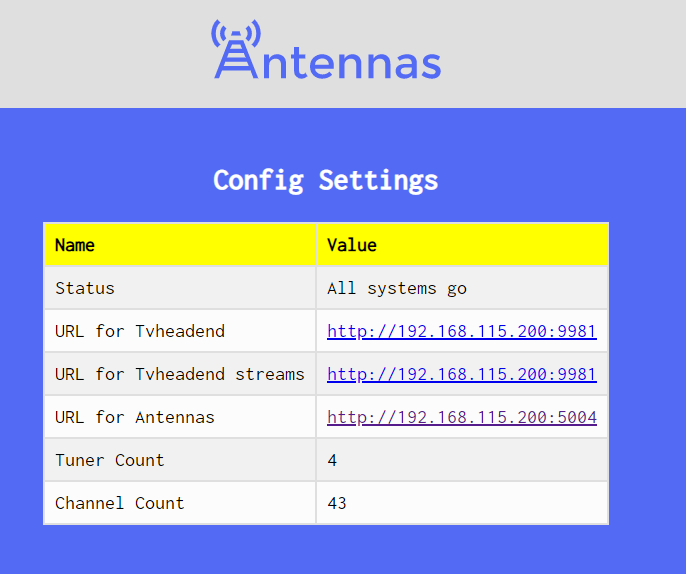Click the 'URL for Tvheadend streams' label

coord(179,374)
